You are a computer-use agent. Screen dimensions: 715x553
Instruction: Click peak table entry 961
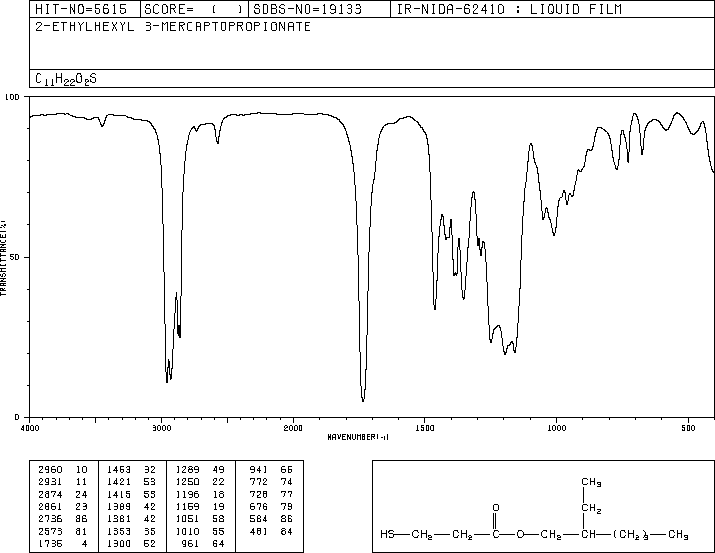(190, 543)
